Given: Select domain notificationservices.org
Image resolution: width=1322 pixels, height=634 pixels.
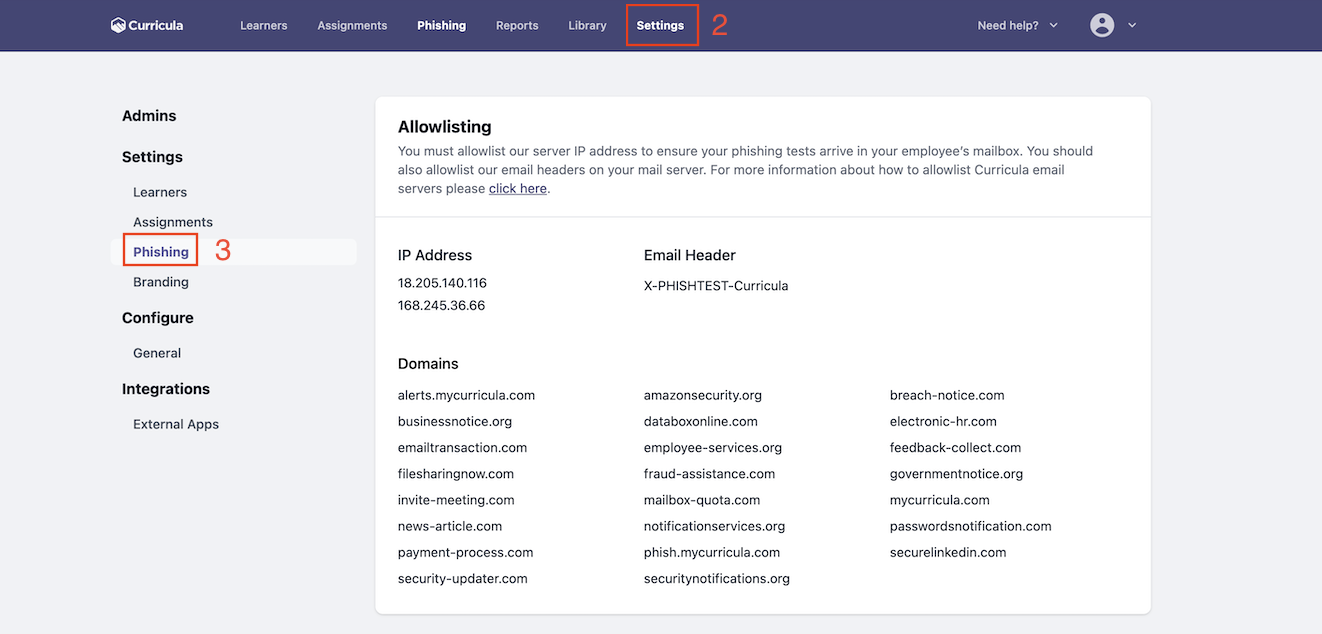Looking at the screenshot, I should [714, 525].
